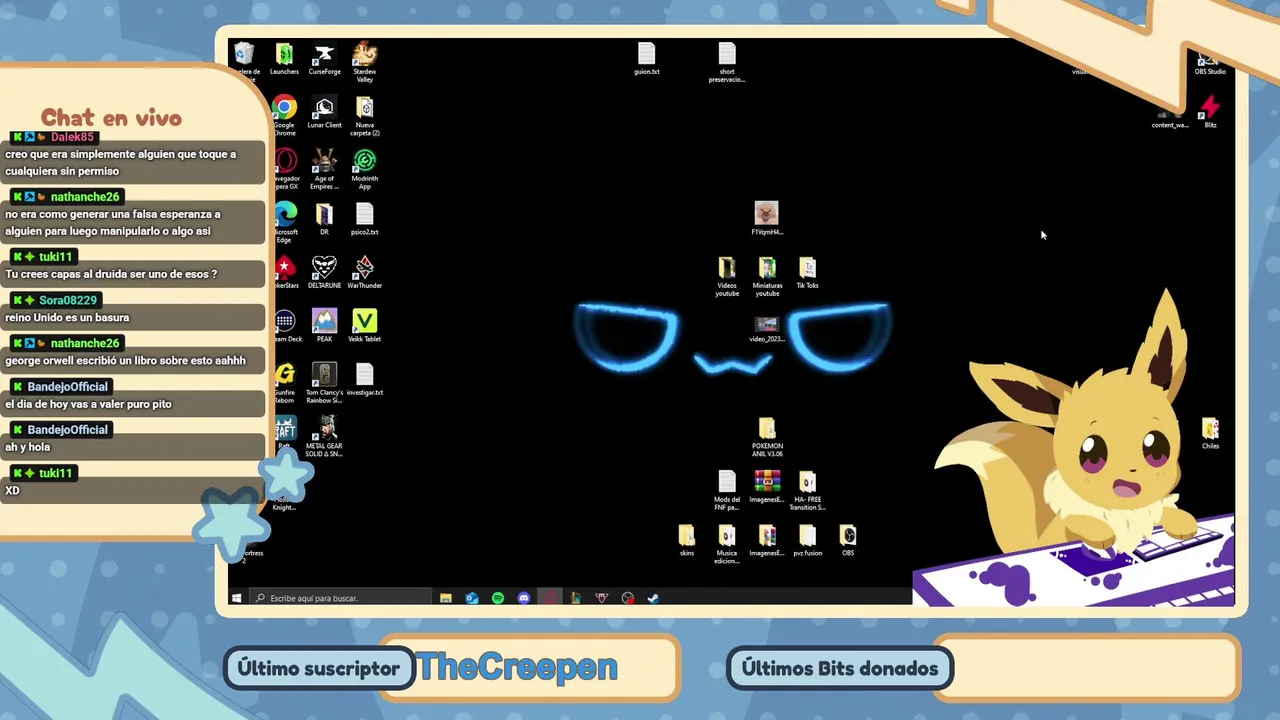
Task: Click tuki11 name above 'XD' message
Action: click(x=55, y=473)
